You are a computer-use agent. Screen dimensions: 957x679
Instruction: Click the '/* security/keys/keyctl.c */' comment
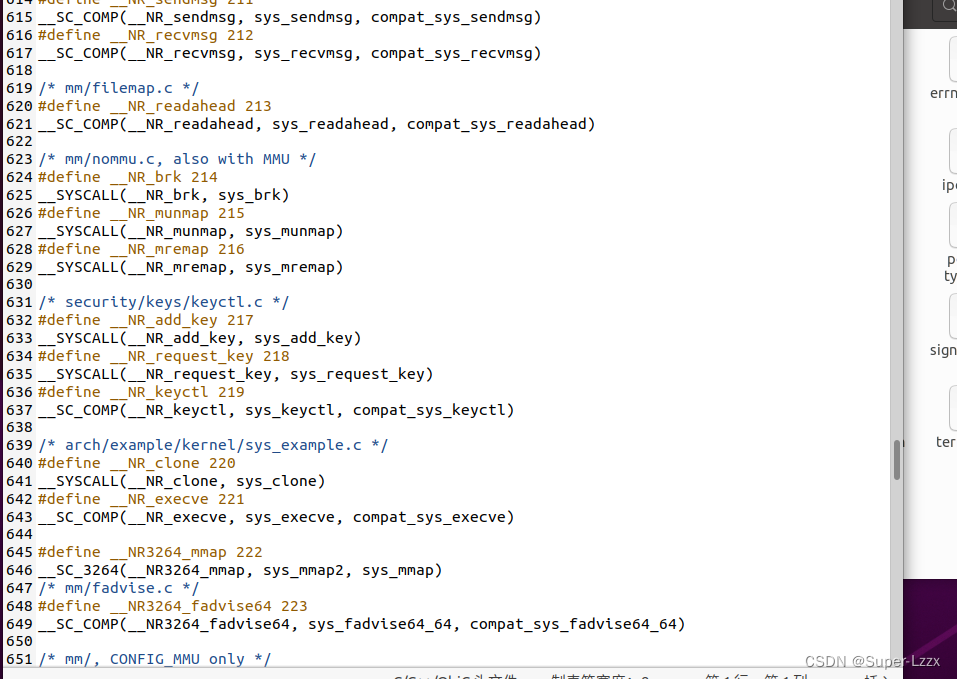[x=164, y=302]
